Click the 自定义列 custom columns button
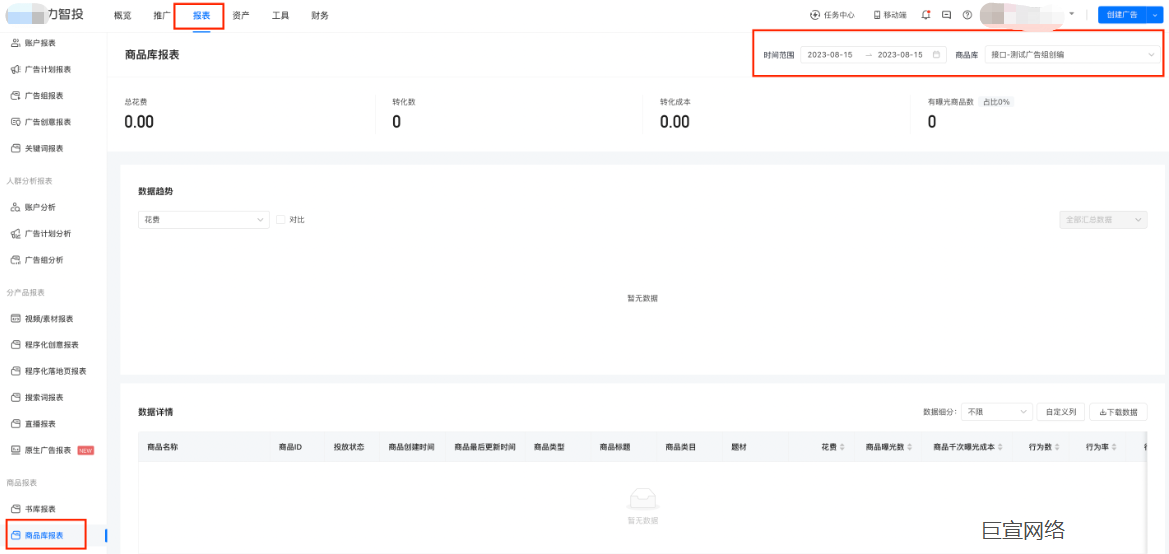This screenshot has width=1169, height=554. [x=1061, y=412]
